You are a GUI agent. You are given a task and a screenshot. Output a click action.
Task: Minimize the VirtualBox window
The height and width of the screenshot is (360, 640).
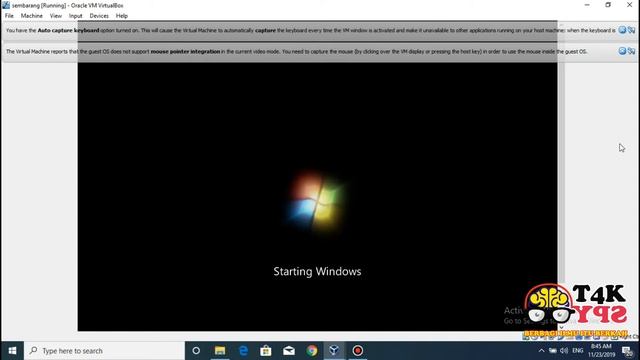[x=587, y=5]
